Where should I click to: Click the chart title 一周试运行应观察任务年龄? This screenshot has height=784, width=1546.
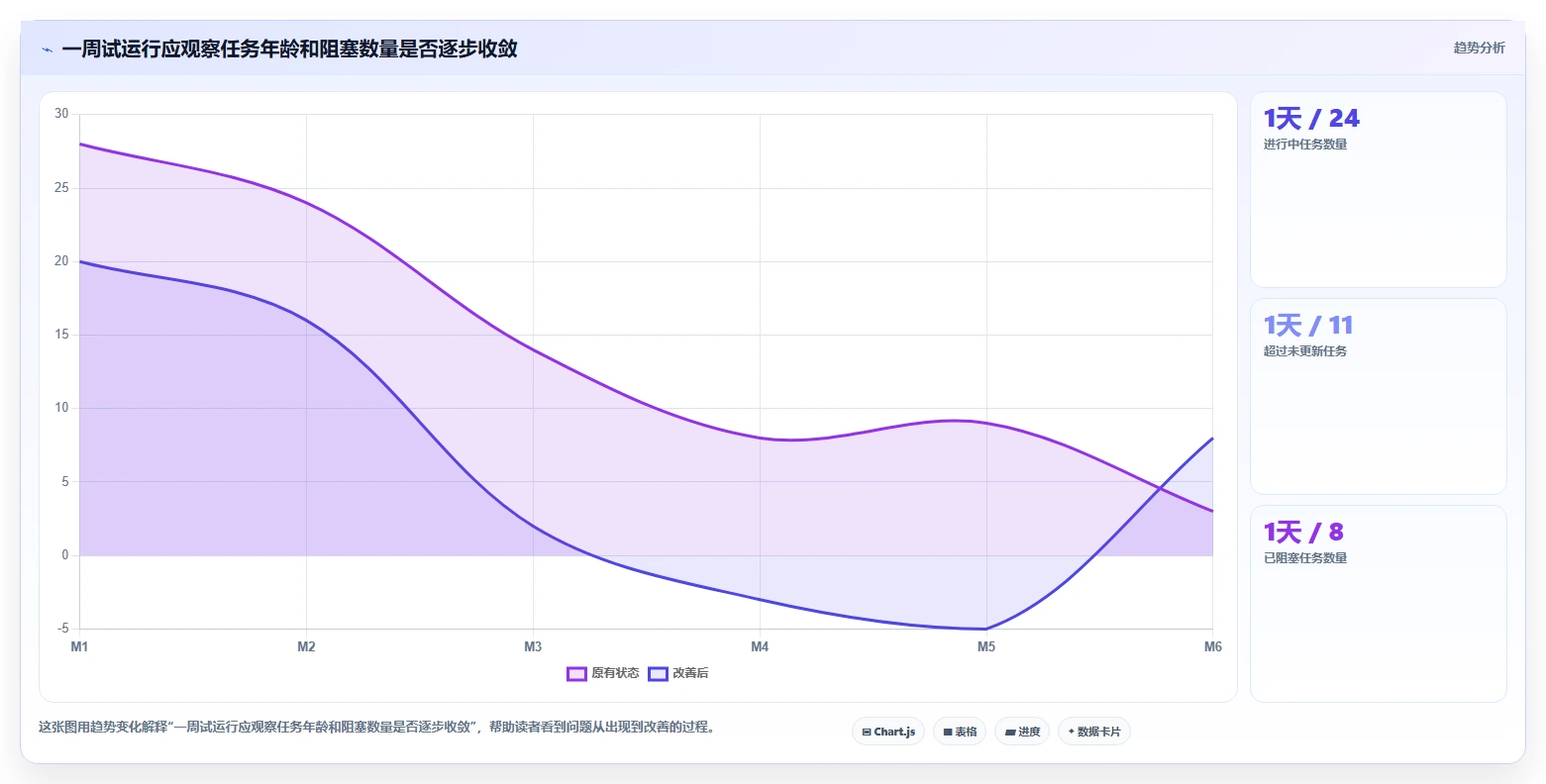point(289,49)
